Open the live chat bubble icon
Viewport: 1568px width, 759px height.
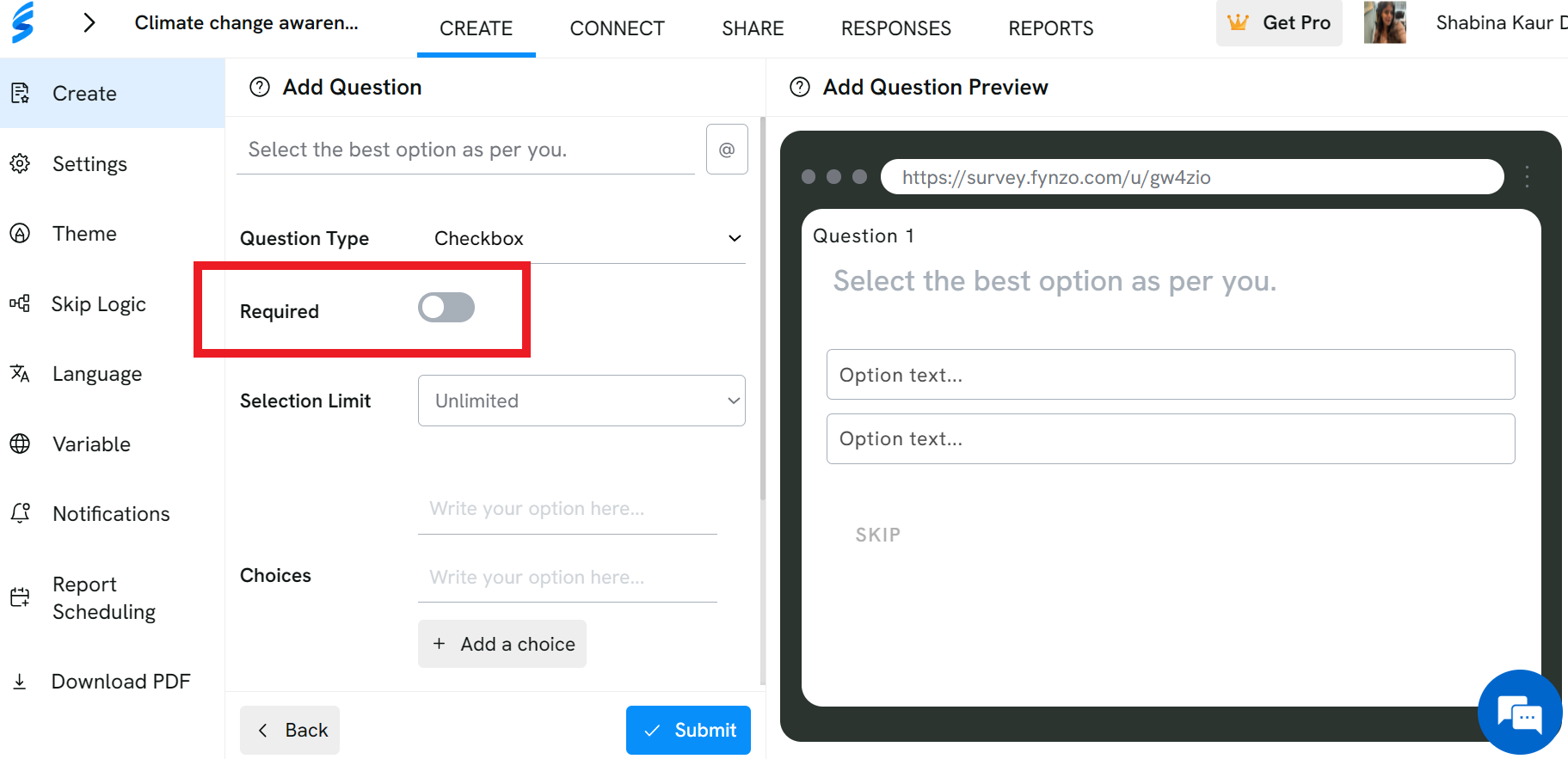1520,713
